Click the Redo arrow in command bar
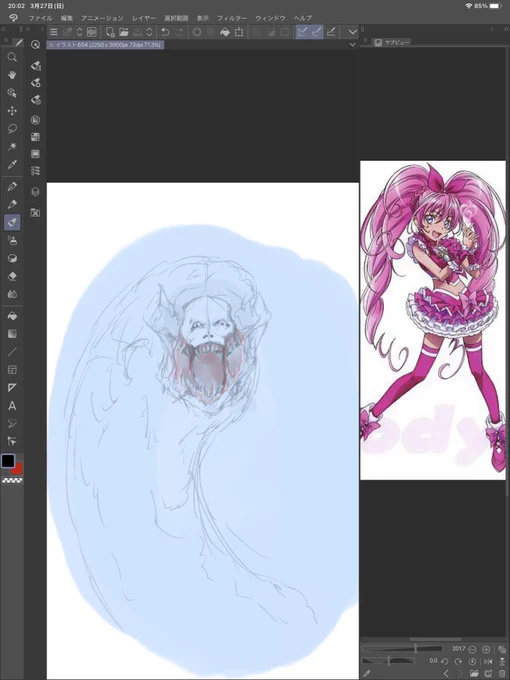The width and height of the screenshot is (510, 680). click(x=179, y=32)
